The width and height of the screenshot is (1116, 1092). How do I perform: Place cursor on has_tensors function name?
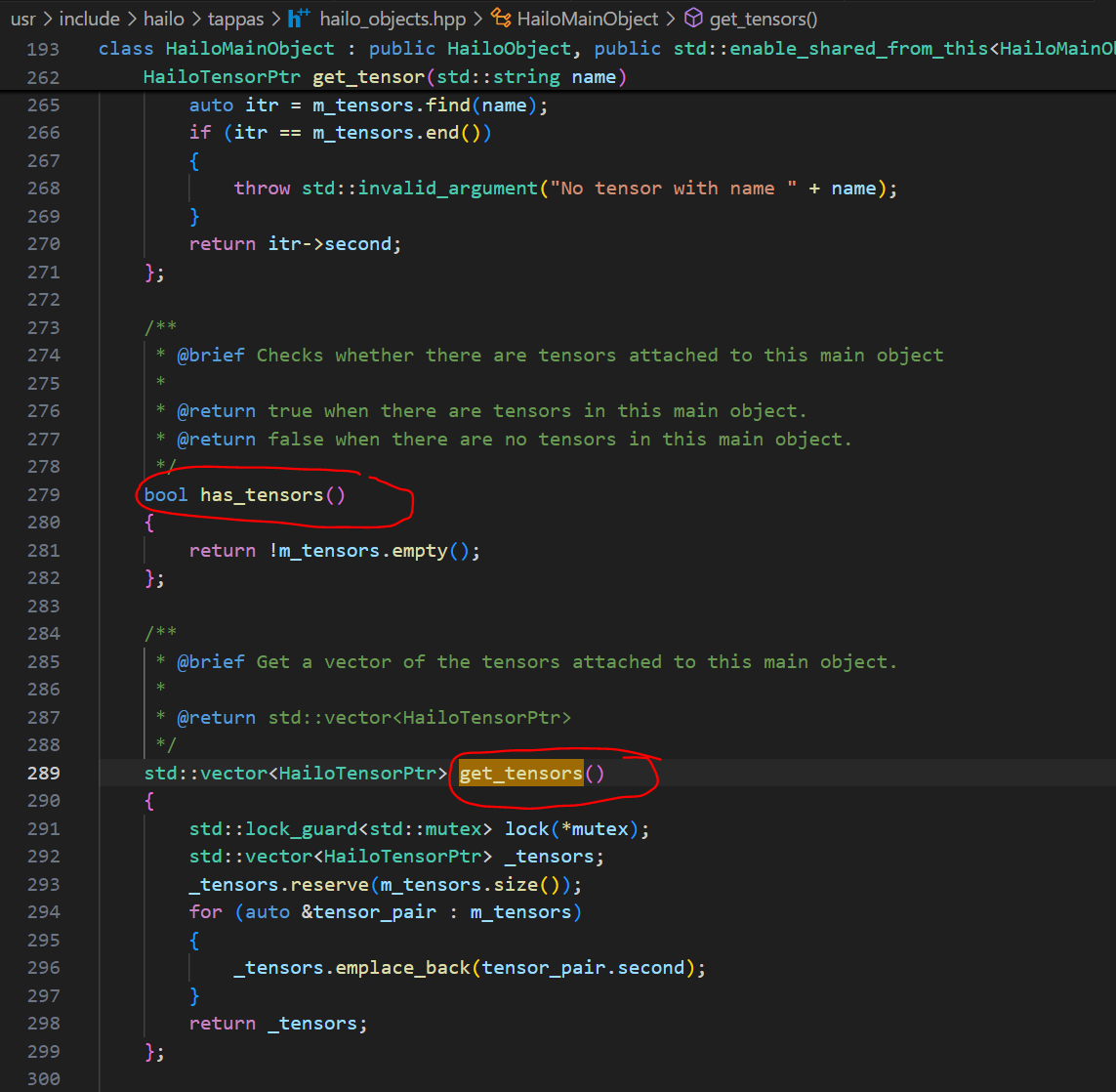[x=261, y=494]
